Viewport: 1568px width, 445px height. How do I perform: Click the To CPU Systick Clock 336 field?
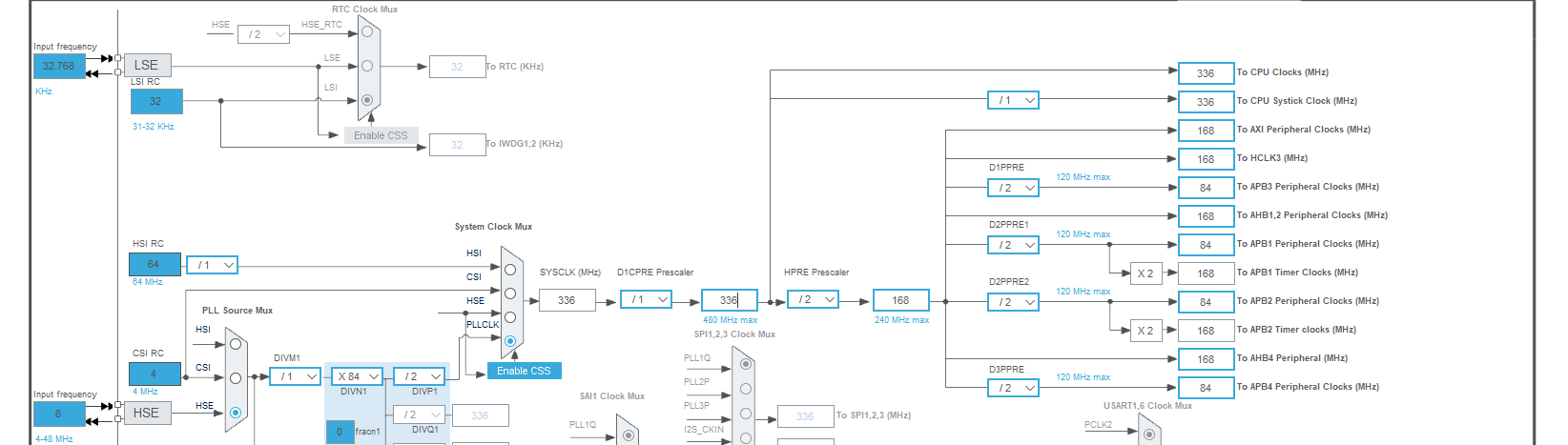[1207, 102]
